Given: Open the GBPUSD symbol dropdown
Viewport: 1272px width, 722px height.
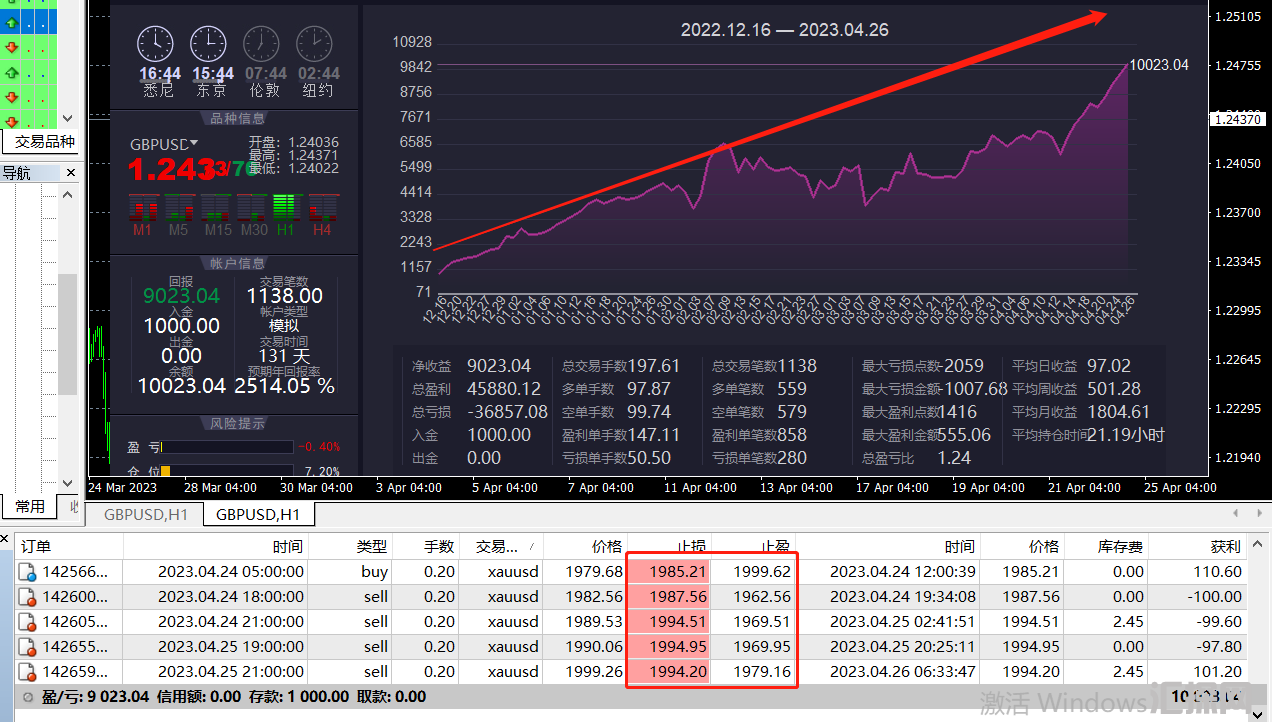Looking at the screenshot, I should coord(194,143).
